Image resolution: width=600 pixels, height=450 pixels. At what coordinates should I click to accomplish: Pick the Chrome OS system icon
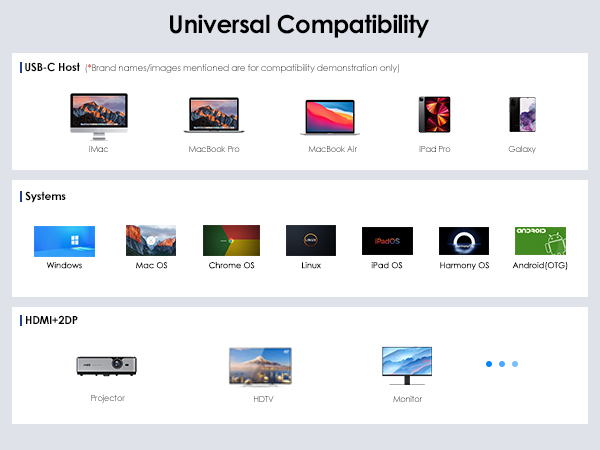231,241
